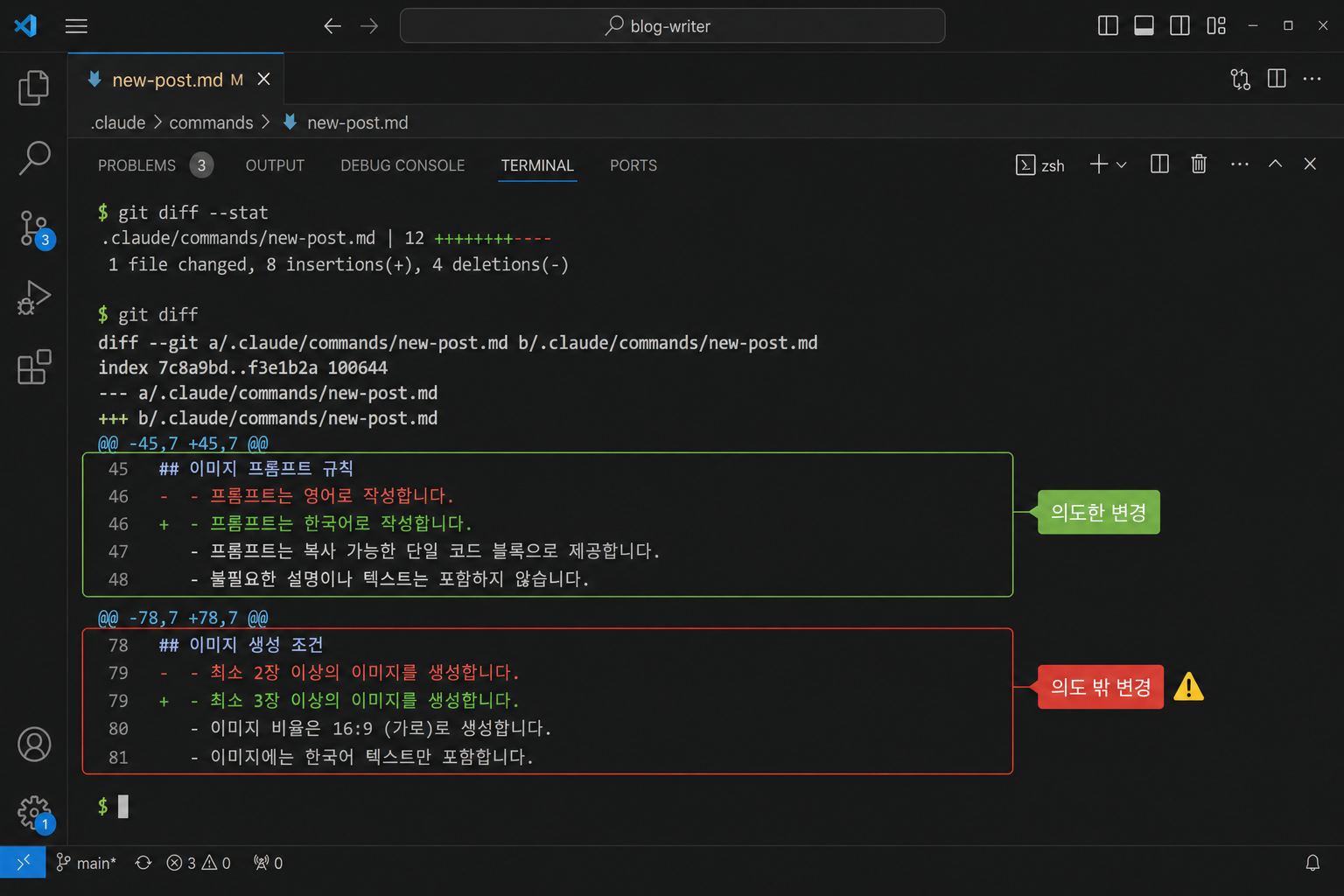Image resolution: width=1344 pixels, height=896 pixels.
Task: Open the Search view in activity bar
Action: tap(33, 157)
